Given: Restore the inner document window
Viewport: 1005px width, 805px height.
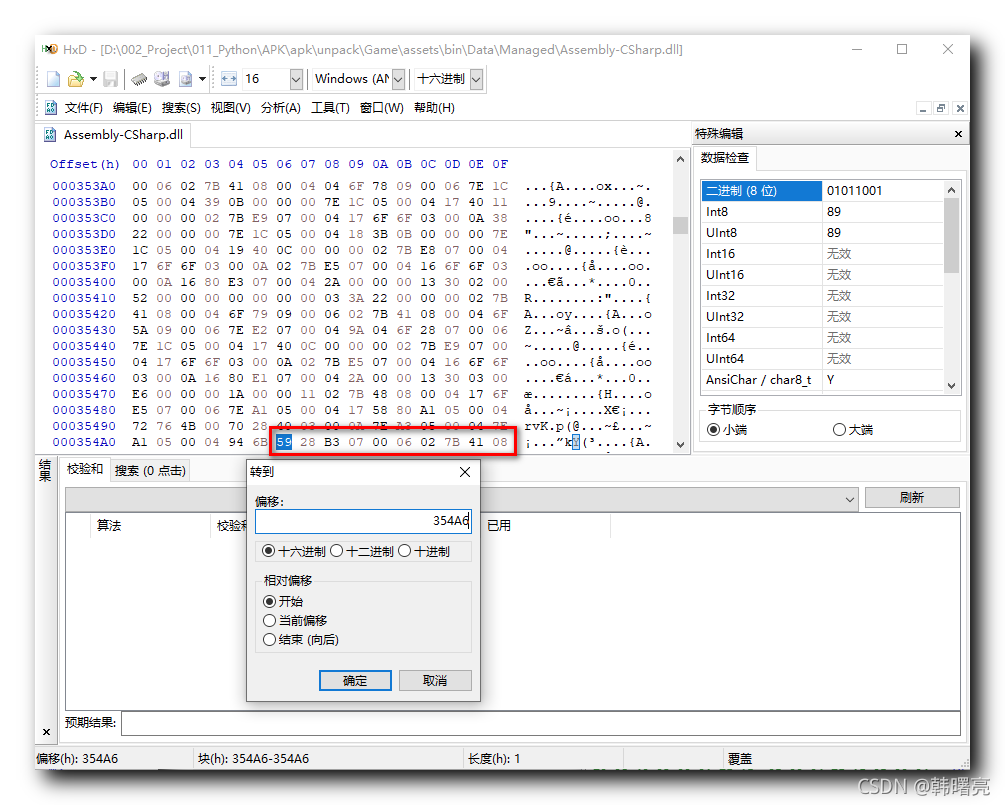Looking at the screenshot, I should (x=940, y=108).
